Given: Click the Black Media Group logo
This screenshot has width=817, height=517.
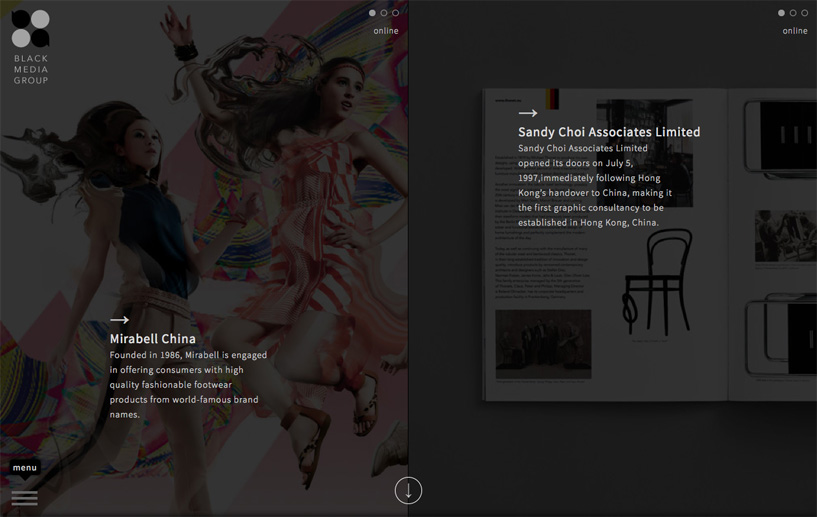Looking at the screenshot, I should (31, 47).
